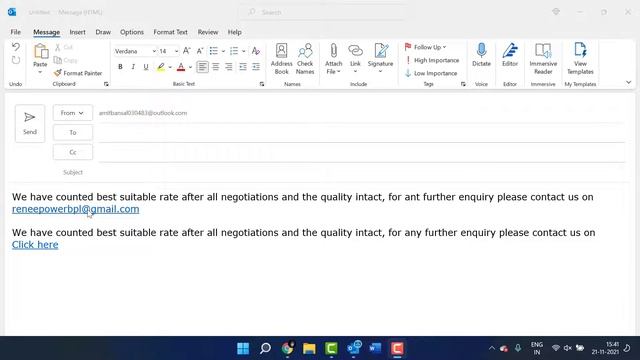Open the File menu
This screenshot has width=640, height=360.
16,32
